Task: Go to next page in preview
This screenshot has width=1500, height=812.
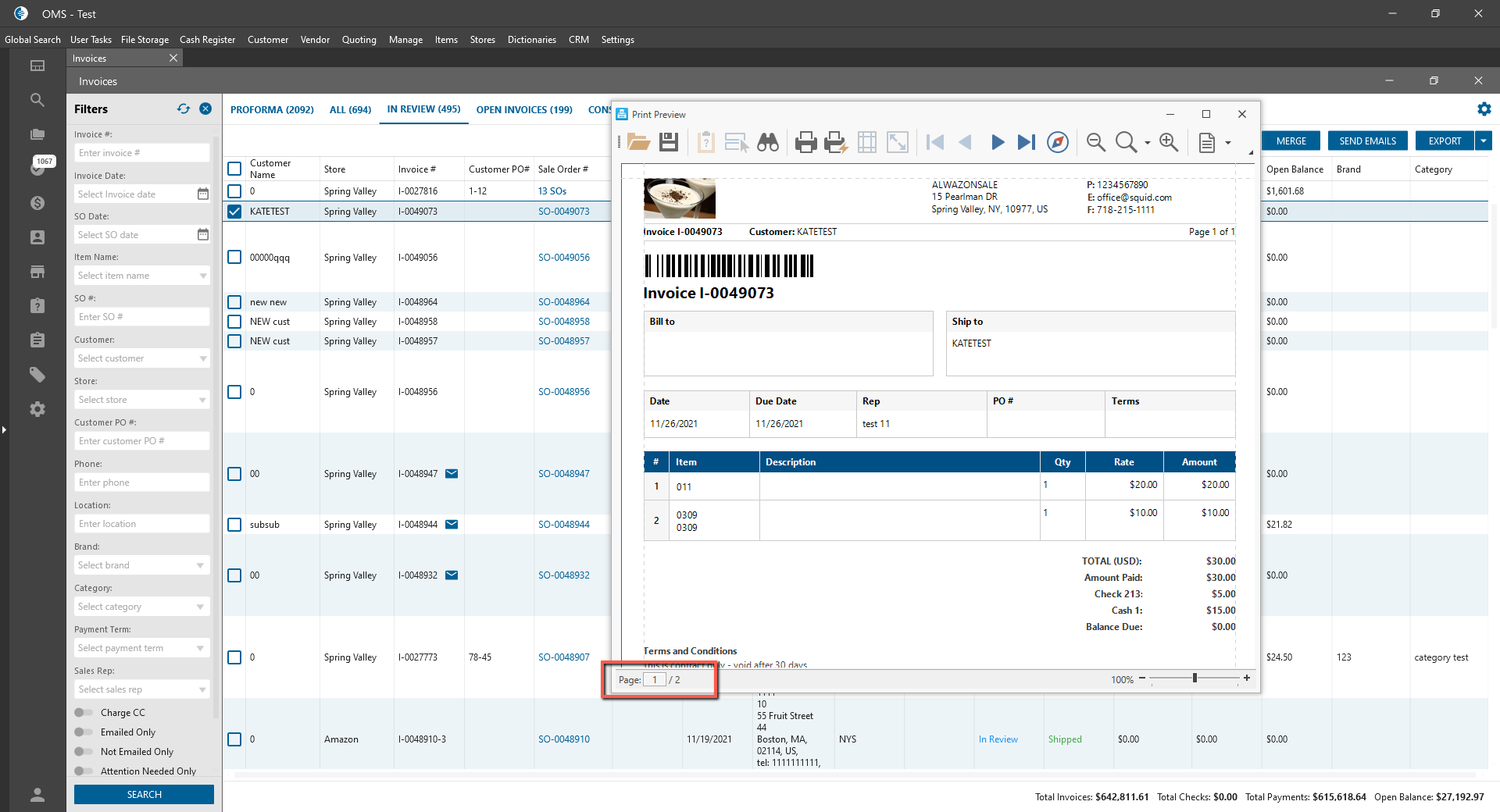Action: [x=997, y=142]
